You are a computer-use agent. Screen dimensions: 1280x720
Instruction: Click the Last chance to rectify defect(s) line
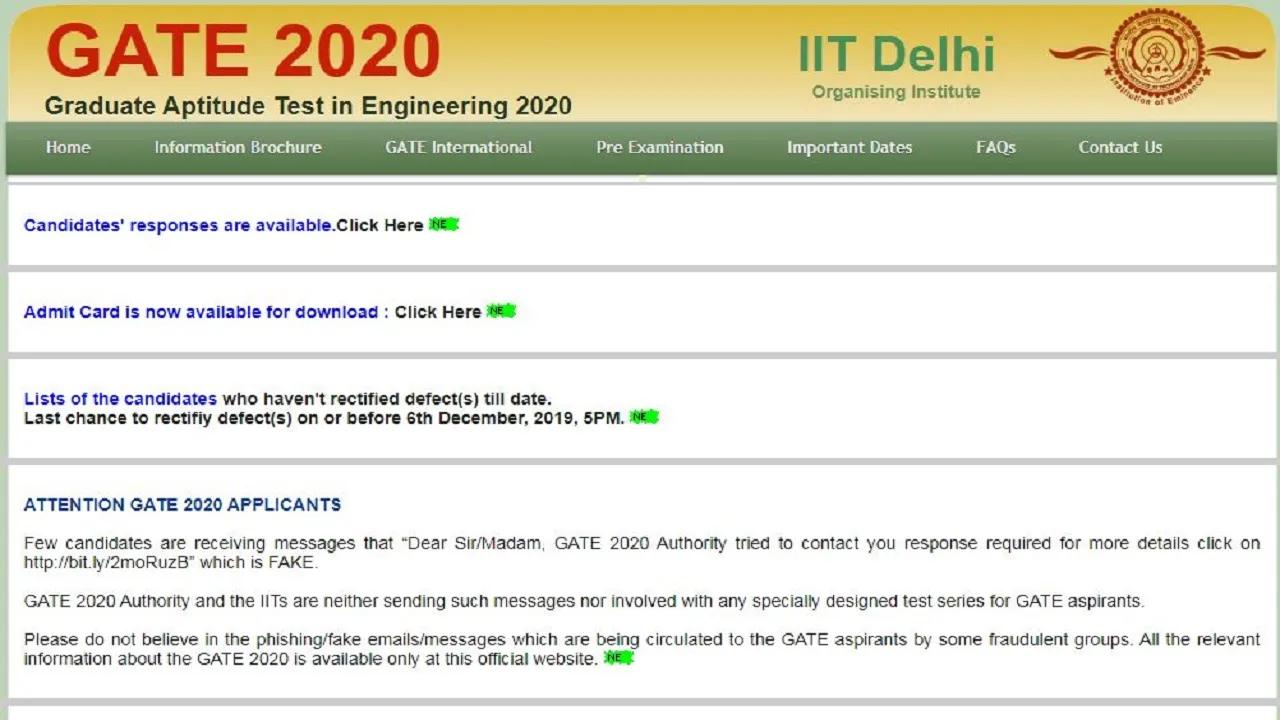coord(324,418)
